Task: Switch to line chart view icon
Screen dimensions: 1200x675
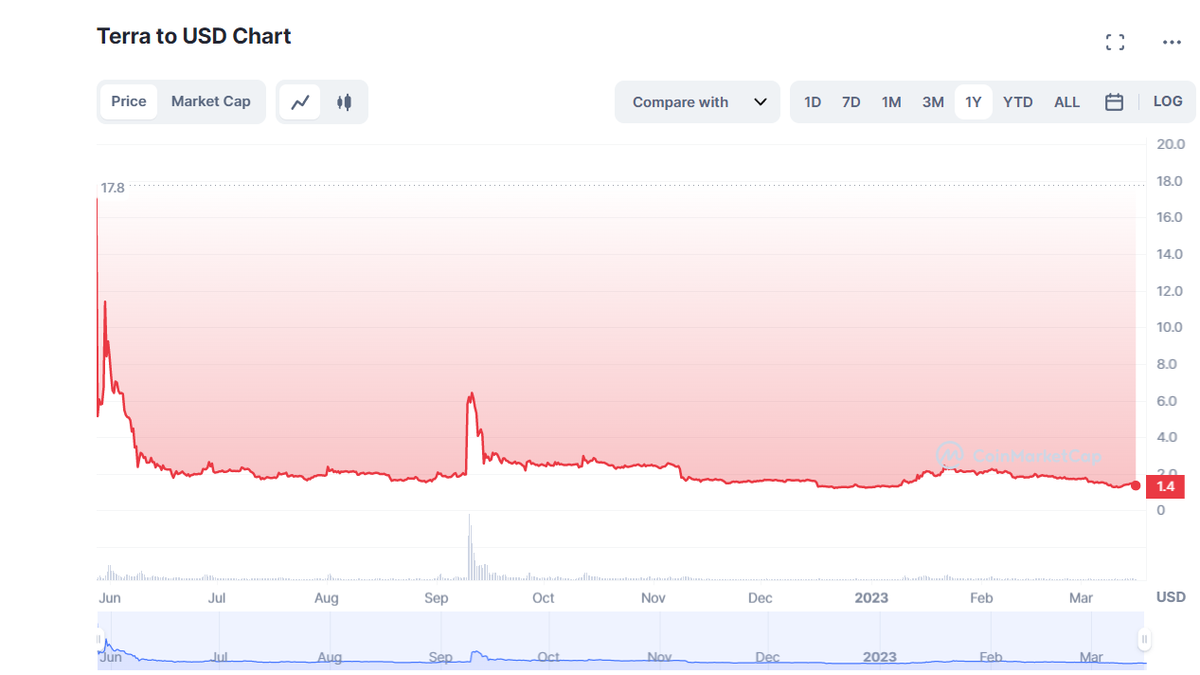Action: pos(299,102)
